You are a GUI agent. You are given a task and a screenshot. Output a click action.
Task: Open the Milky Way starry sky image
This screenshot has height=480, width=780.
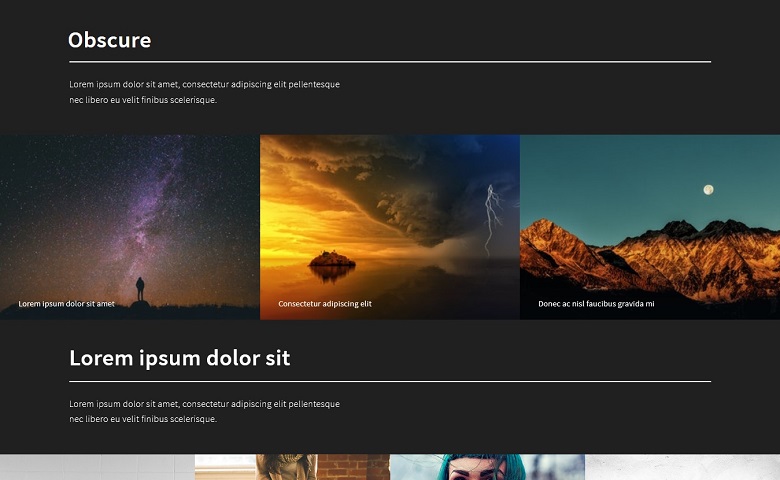[130, 227]
